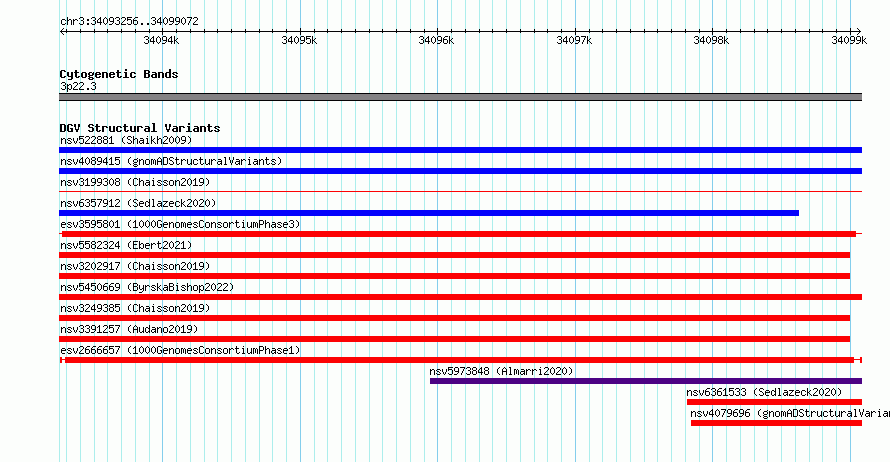Click the blue bar under nsv4089415

point(460,171)
